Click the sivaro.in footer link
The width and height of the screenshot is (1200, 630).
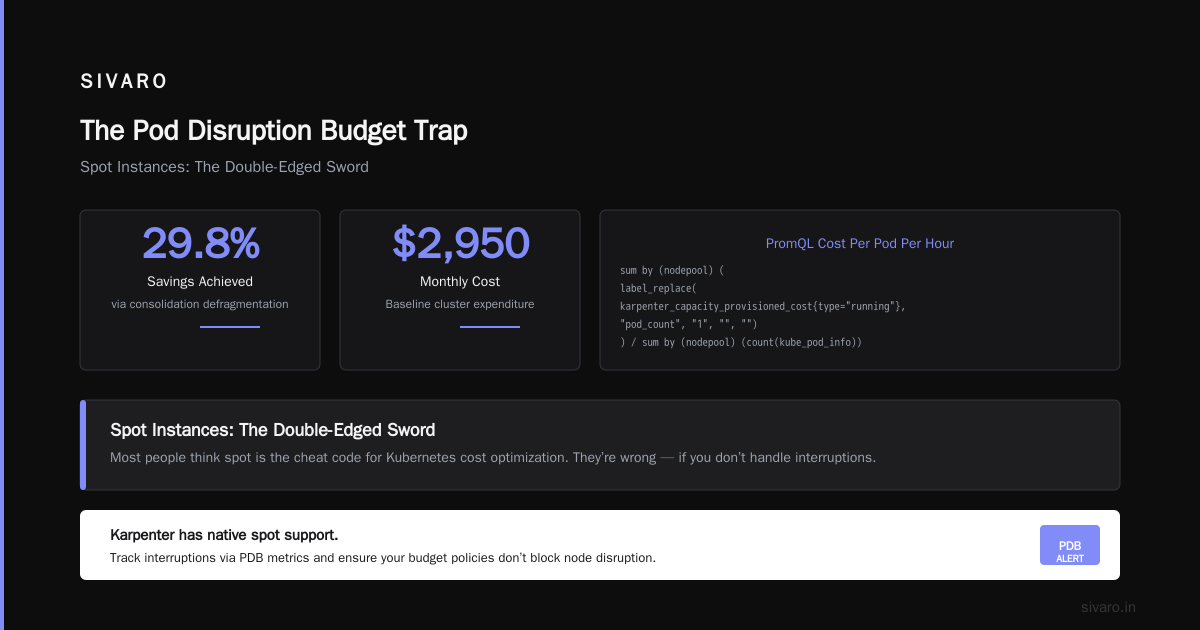[1109, 607]
